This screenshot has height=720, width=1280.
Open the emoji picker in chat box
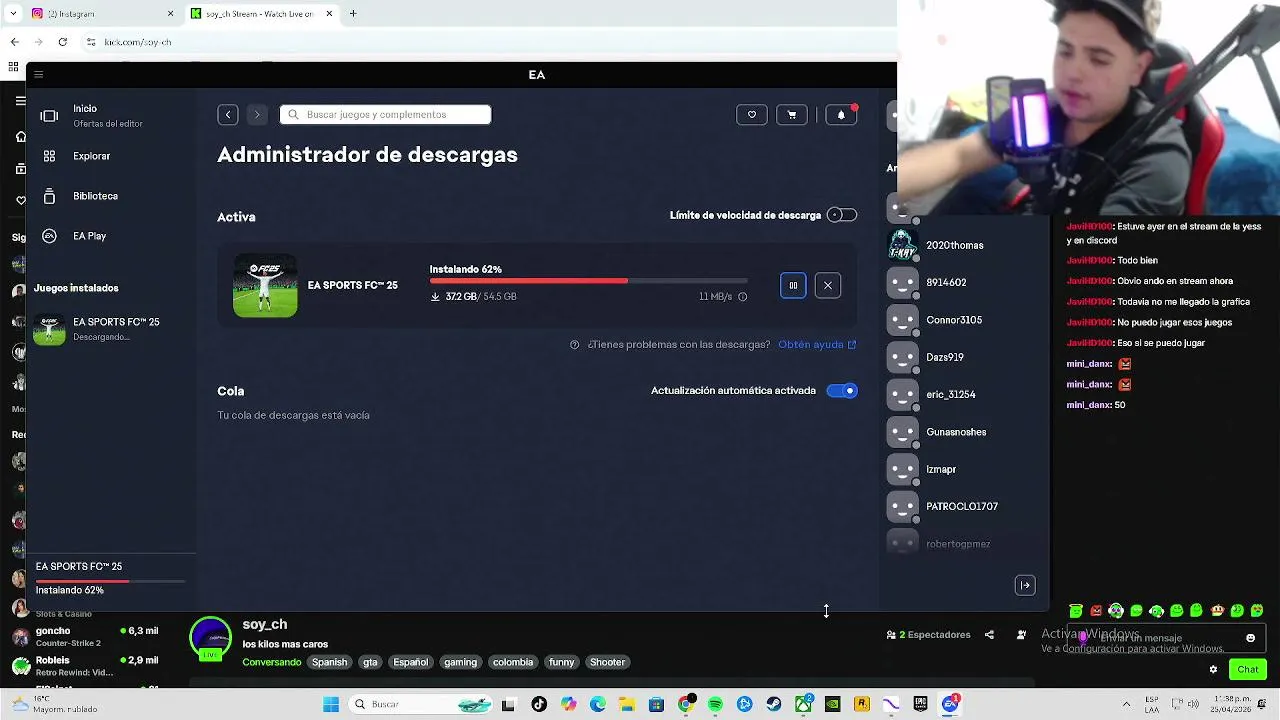coord(1250,638)
